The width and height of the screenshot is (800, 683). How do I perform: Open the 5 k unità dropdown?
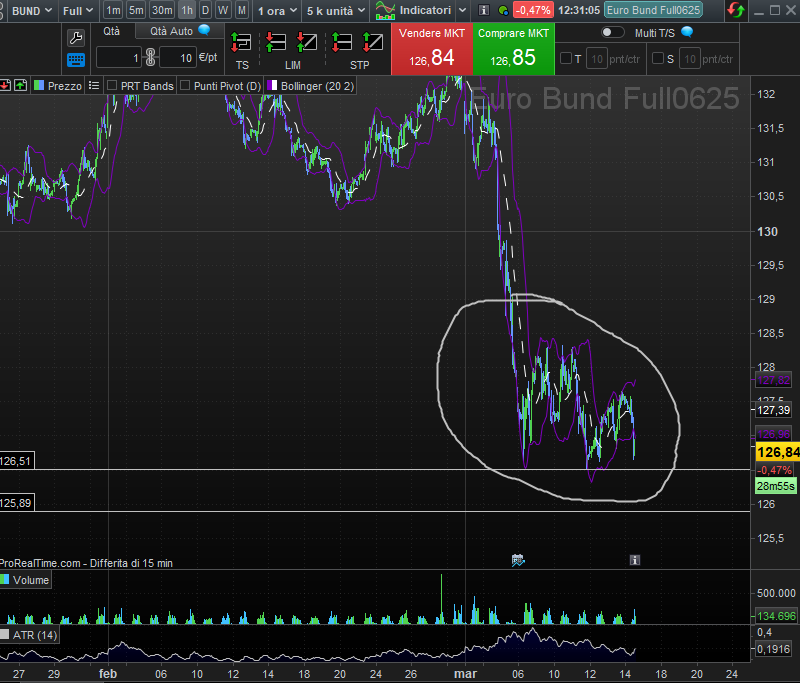click(x=335, y=11)
